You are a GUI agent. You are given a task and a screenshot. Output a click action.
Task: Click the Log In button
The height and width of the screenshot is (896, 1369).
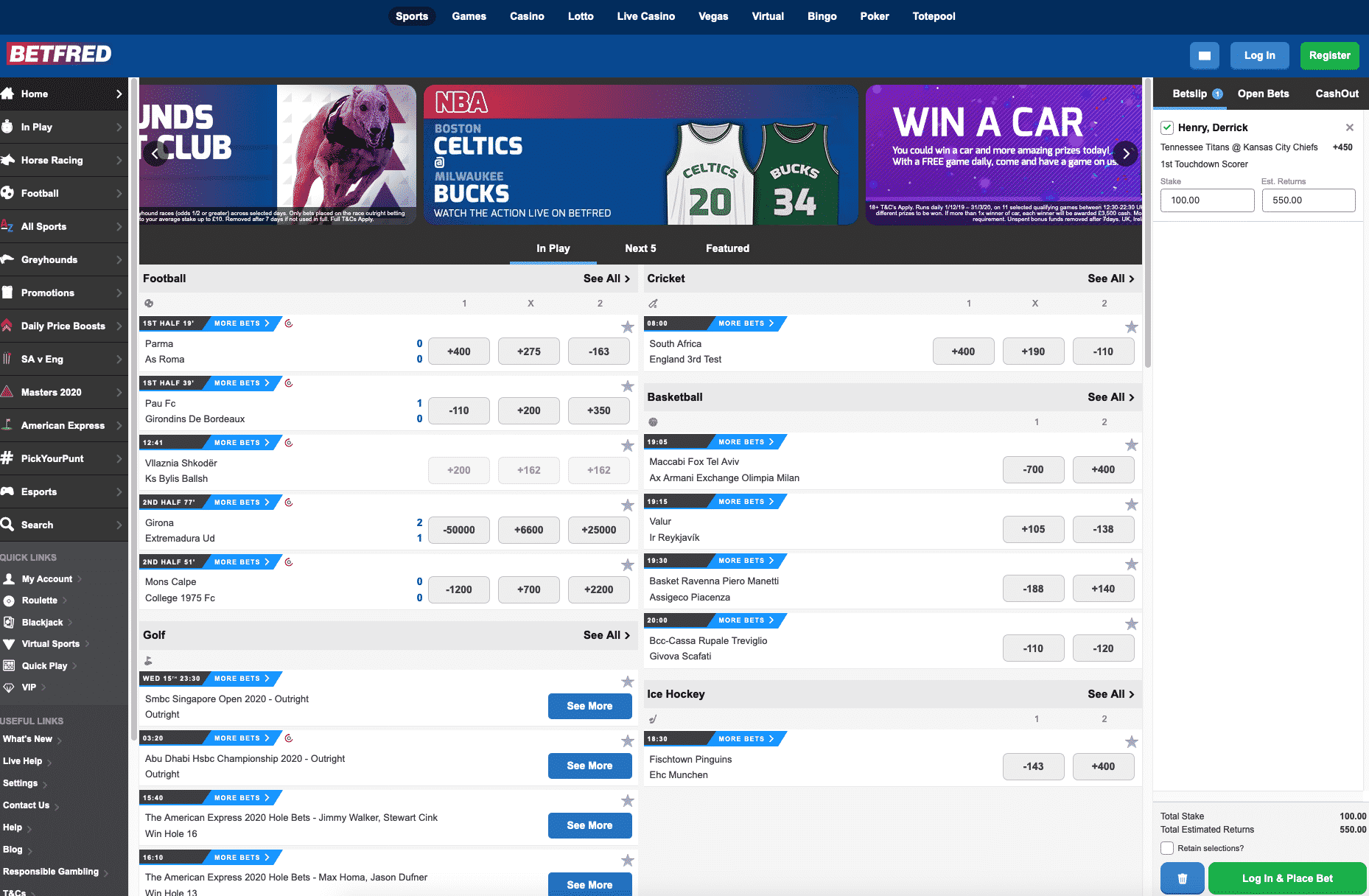[1259, 55]
